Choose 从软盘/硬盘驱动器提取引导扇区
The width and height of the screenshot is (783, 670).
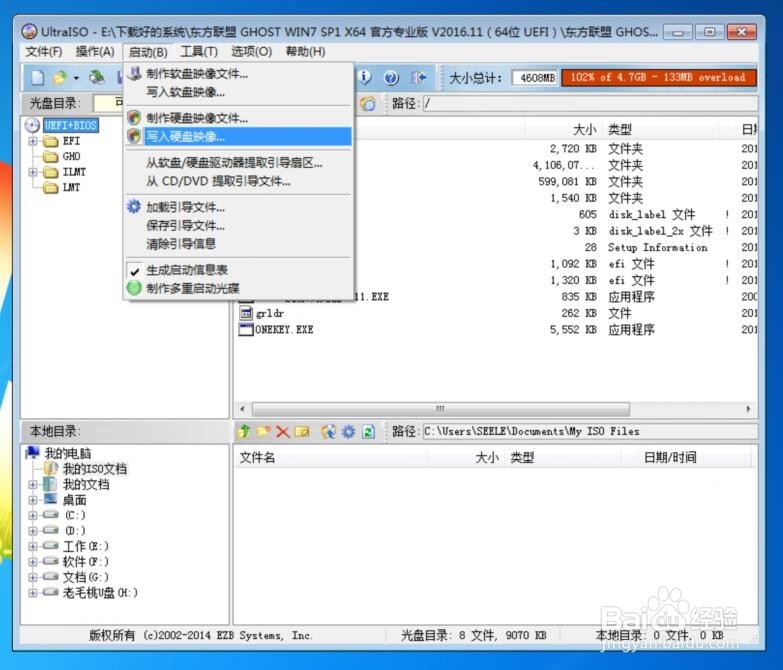click(x=239, y=163)
